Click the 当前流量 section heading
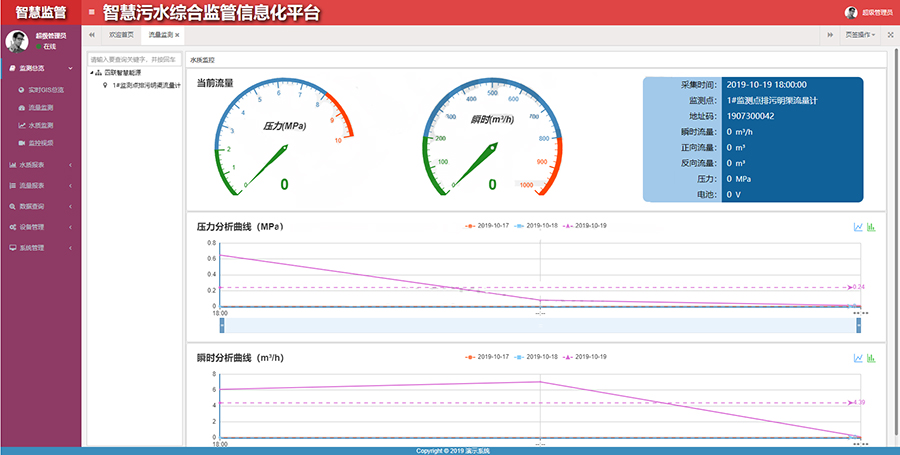The height and width of the screenshot is (455, 900). [215, 83]
